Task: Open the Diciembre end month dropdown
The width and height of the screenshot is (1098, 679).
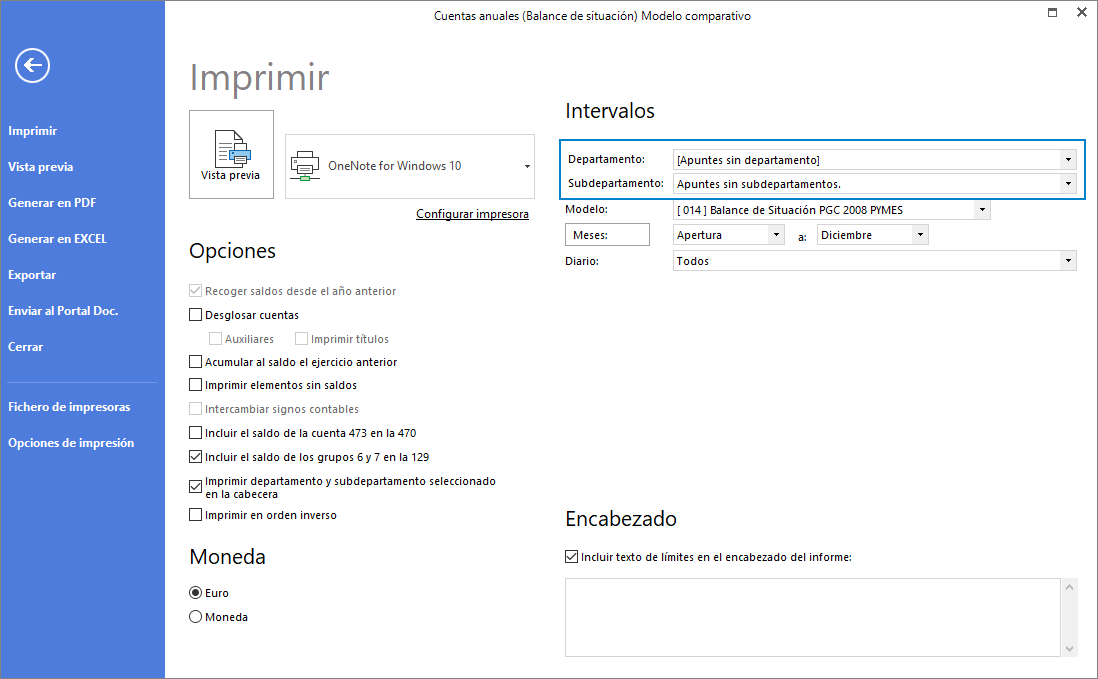Action: pyautogui.click(x=920, y=234)
